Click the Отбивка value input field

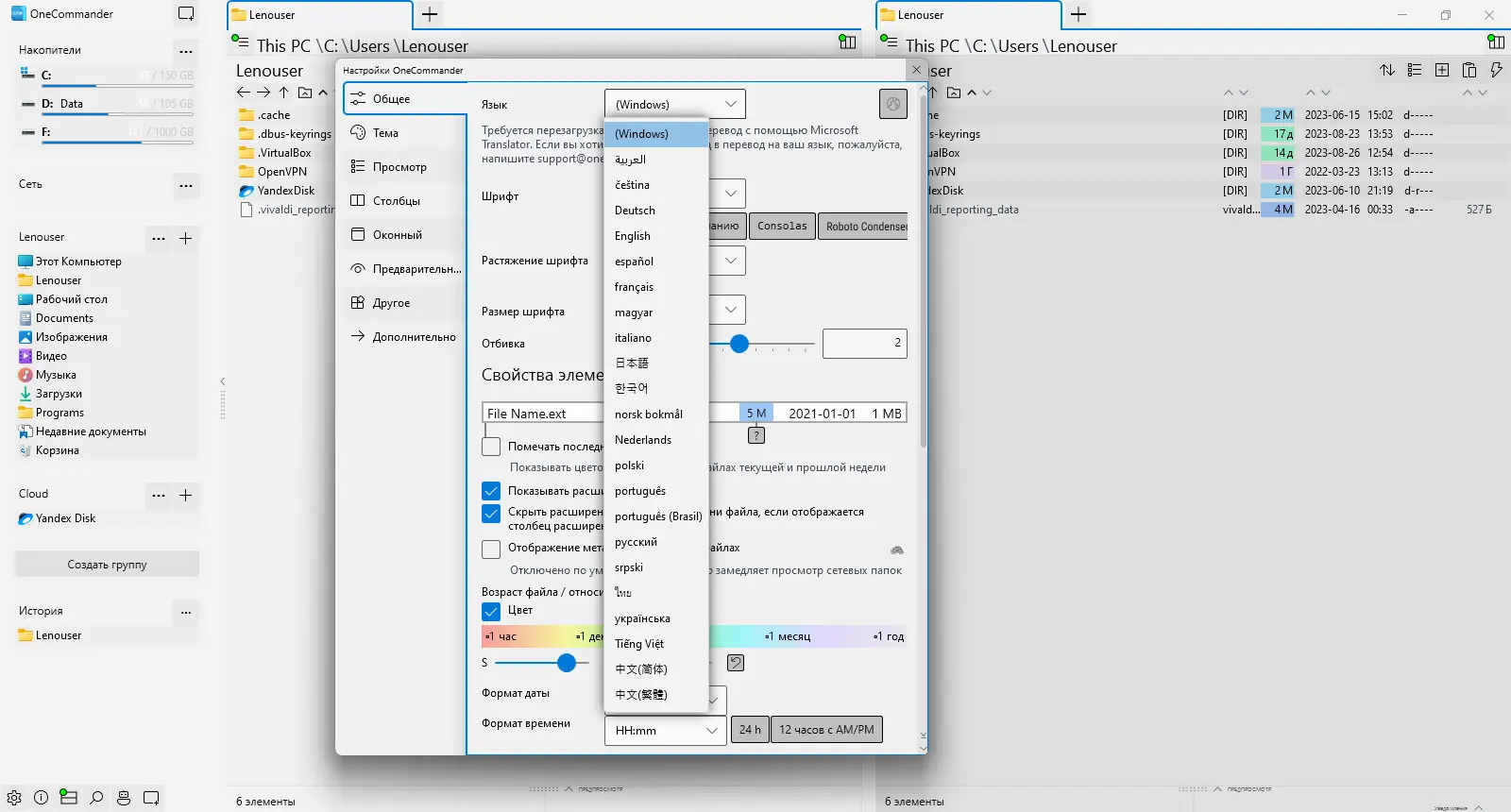pyautogui.click(x=865, y=344)
